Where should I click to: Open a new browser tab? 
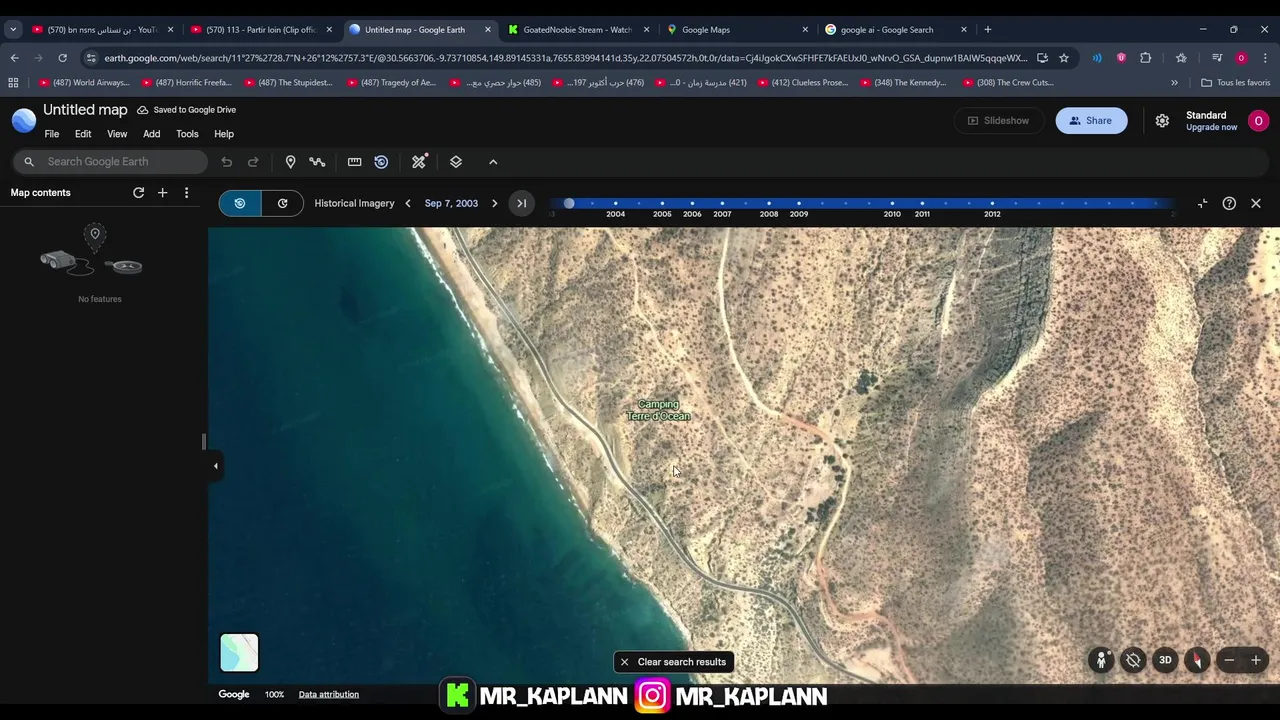988,30
